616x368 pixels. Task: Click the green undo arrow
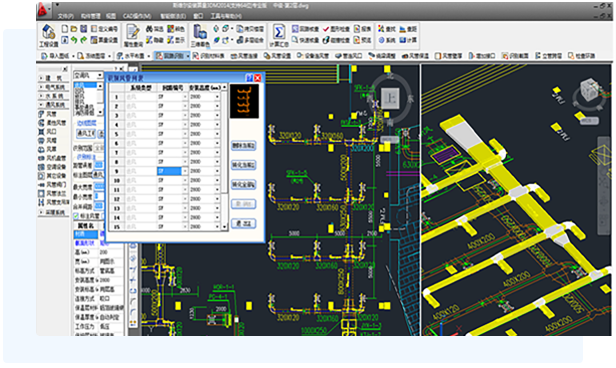(x=74, y=40)
